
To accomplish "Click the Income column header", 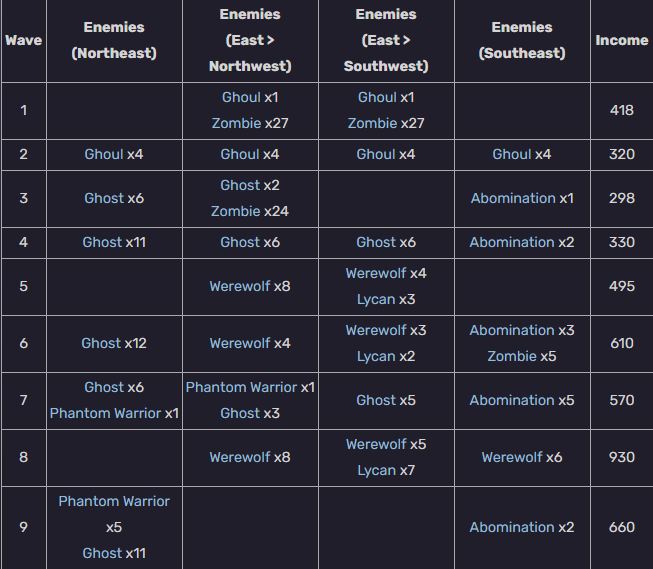I will pyautogui.click(x=621, y=41).
